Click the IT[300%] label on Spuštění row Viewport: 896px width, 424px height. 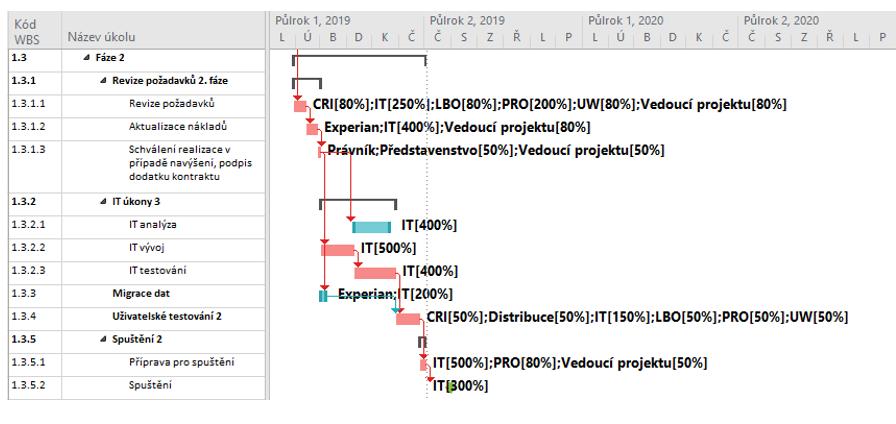click(x=461, y=386)
